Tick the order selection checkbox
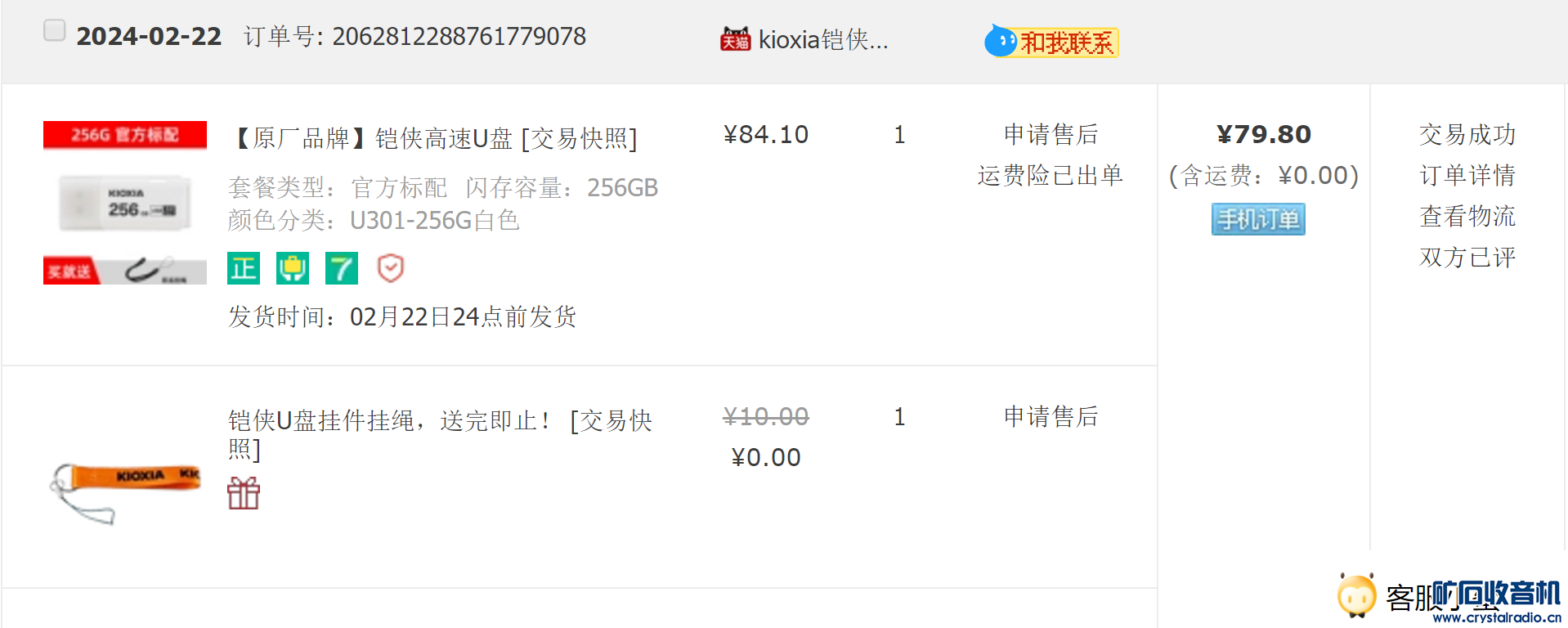Screen dimensions: 1568x628 click(54, 31)
